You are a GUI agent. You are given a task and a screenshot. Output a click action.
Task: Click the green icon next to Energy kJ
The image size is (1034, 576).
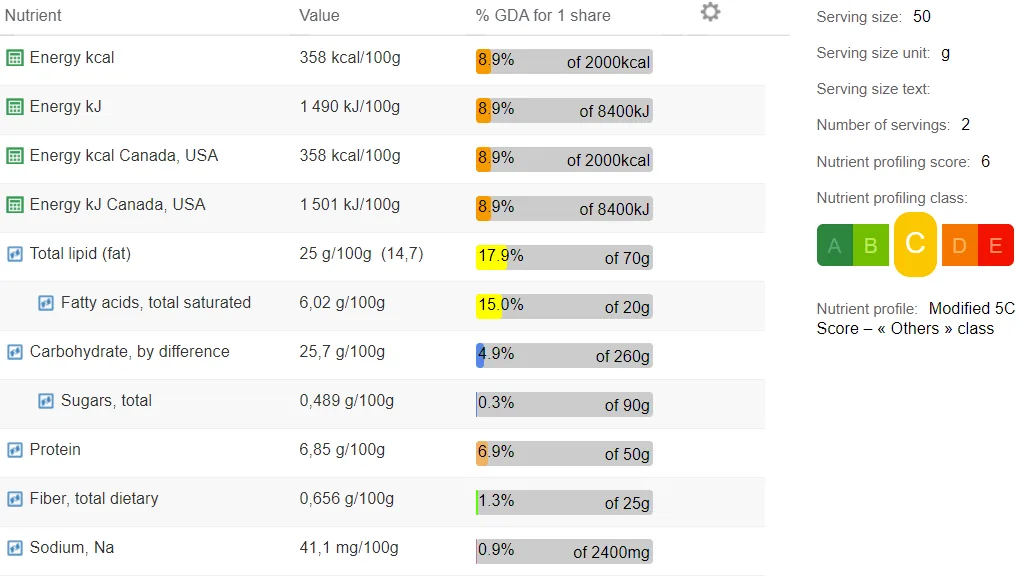(15, 107)
